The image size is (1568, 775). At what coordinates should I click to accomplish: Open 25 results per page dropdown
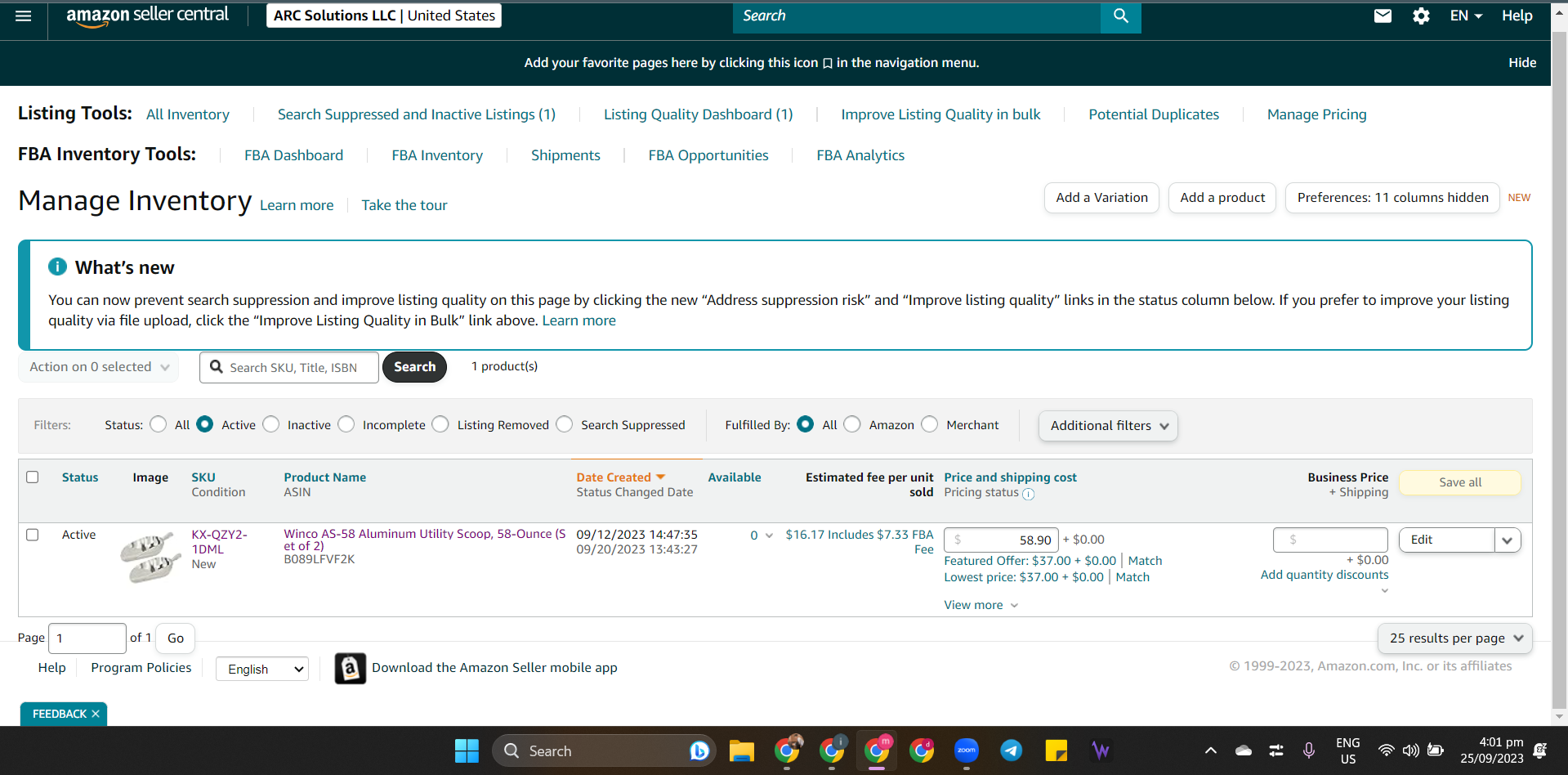1454,638
